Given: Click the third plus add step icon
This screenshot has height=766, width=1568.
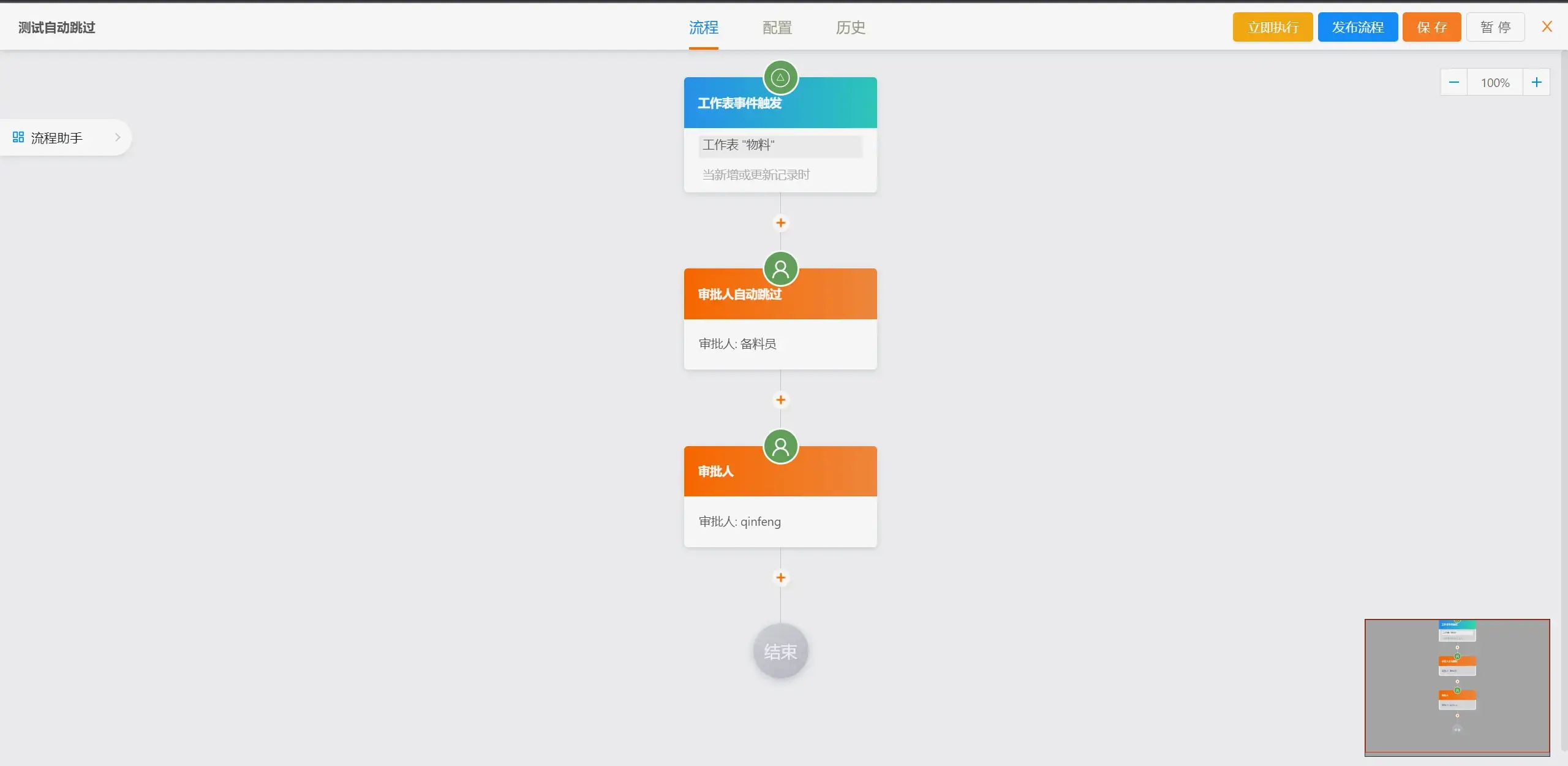Looking at the screenshot, I should click(780, 577).
